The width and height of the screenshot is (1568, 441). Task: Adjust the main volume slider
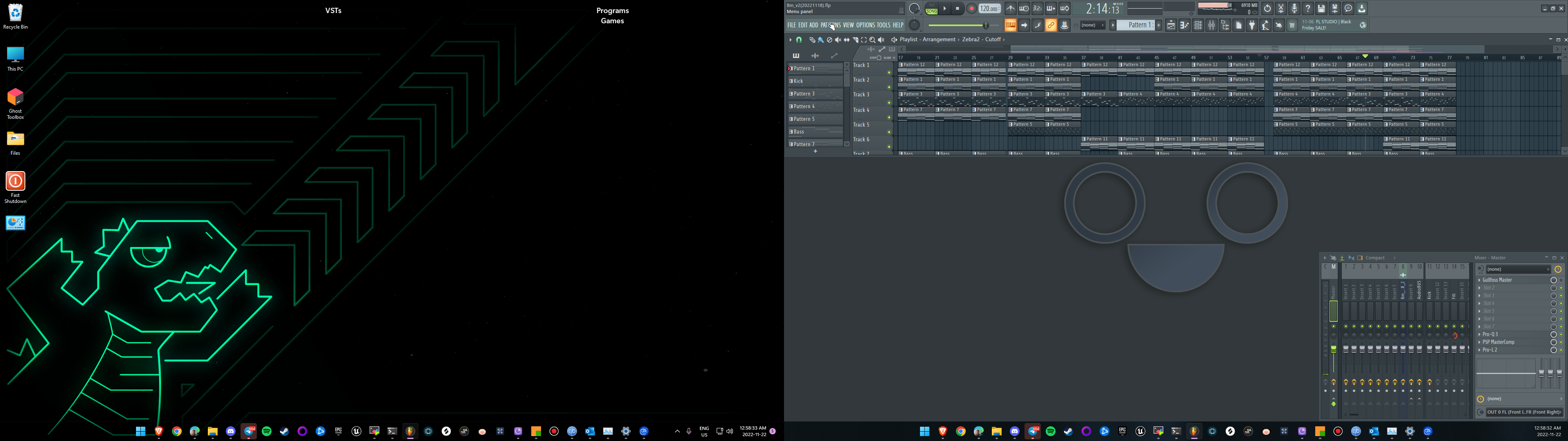click(964, 25)
